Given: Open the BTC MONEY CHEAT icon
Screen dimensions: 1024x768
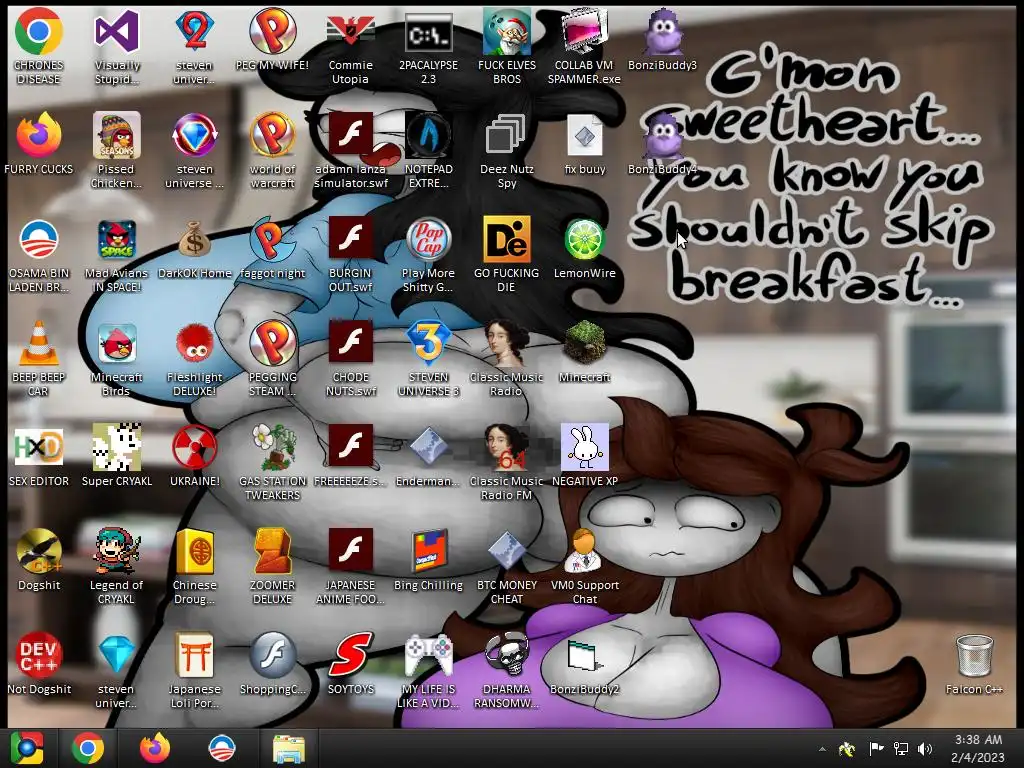Looking at the screenshot, I should coord(507,551).
